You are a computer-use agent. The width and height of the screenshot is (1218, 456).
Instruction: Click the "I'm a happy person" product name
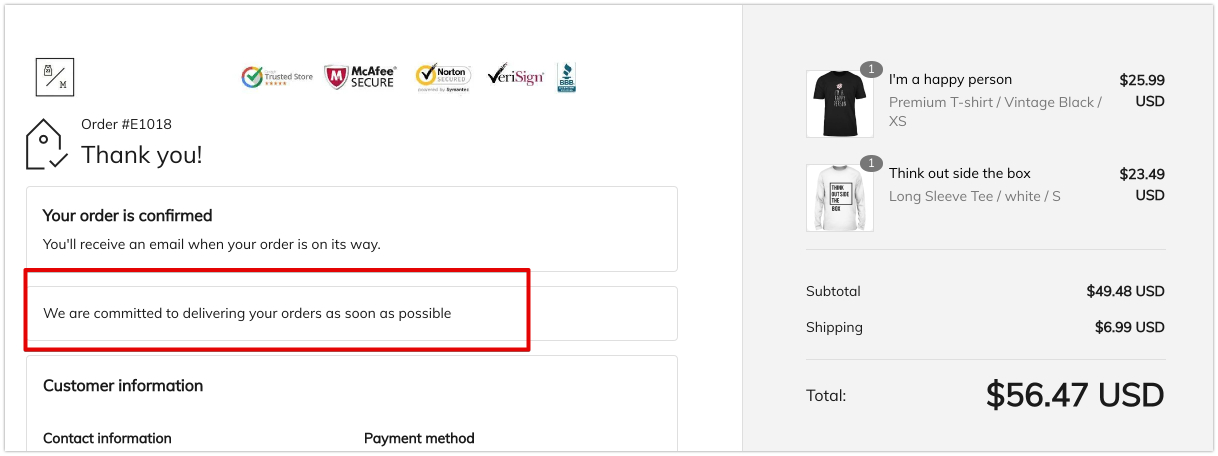coord(950,80)
